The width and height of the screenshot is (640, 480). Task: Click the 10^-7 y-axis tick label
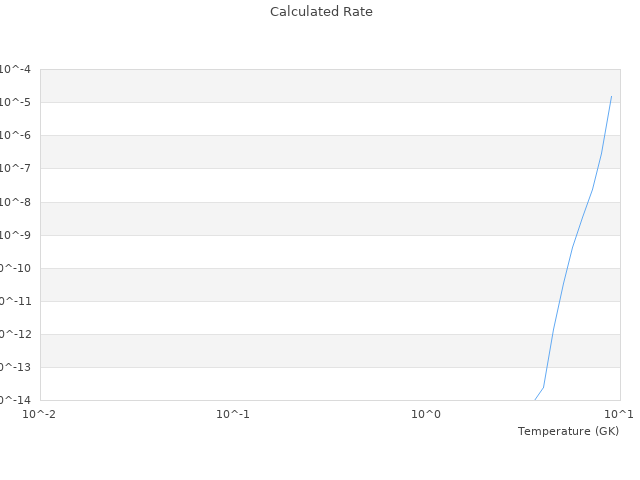click(x=16, y=168)
